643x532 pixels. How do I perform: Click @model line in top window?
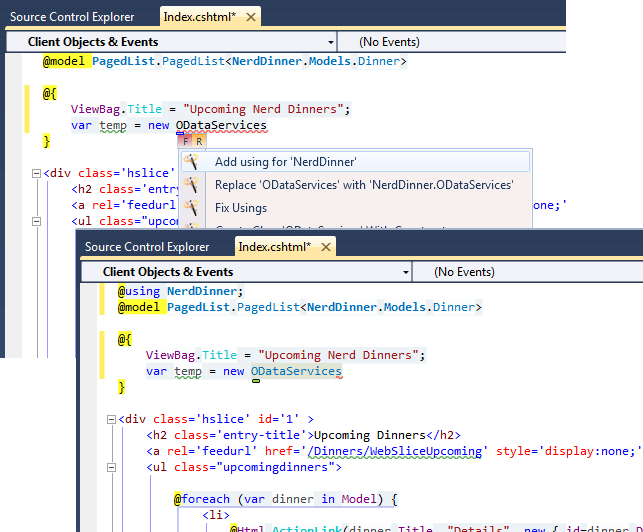[x=225, y=61]
